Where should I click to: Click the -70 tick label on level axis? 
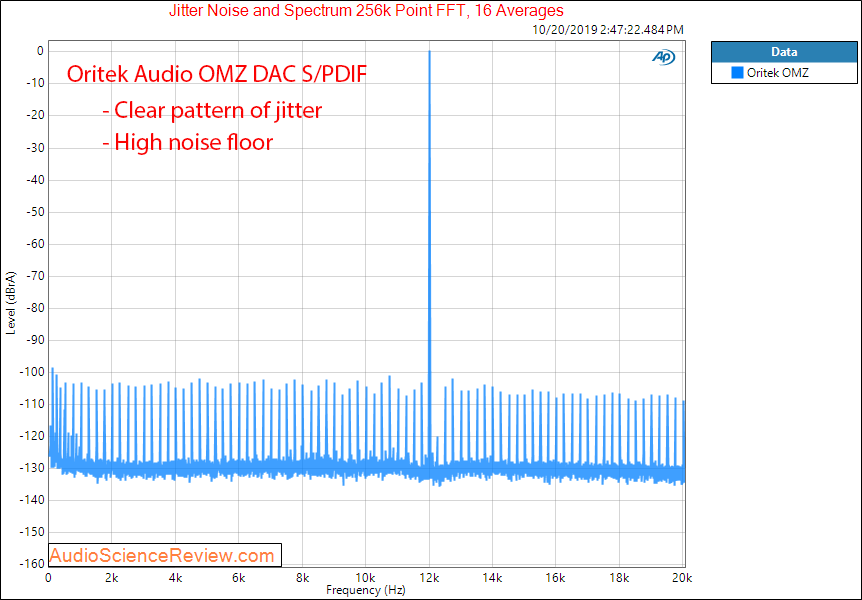coord(34,276)
